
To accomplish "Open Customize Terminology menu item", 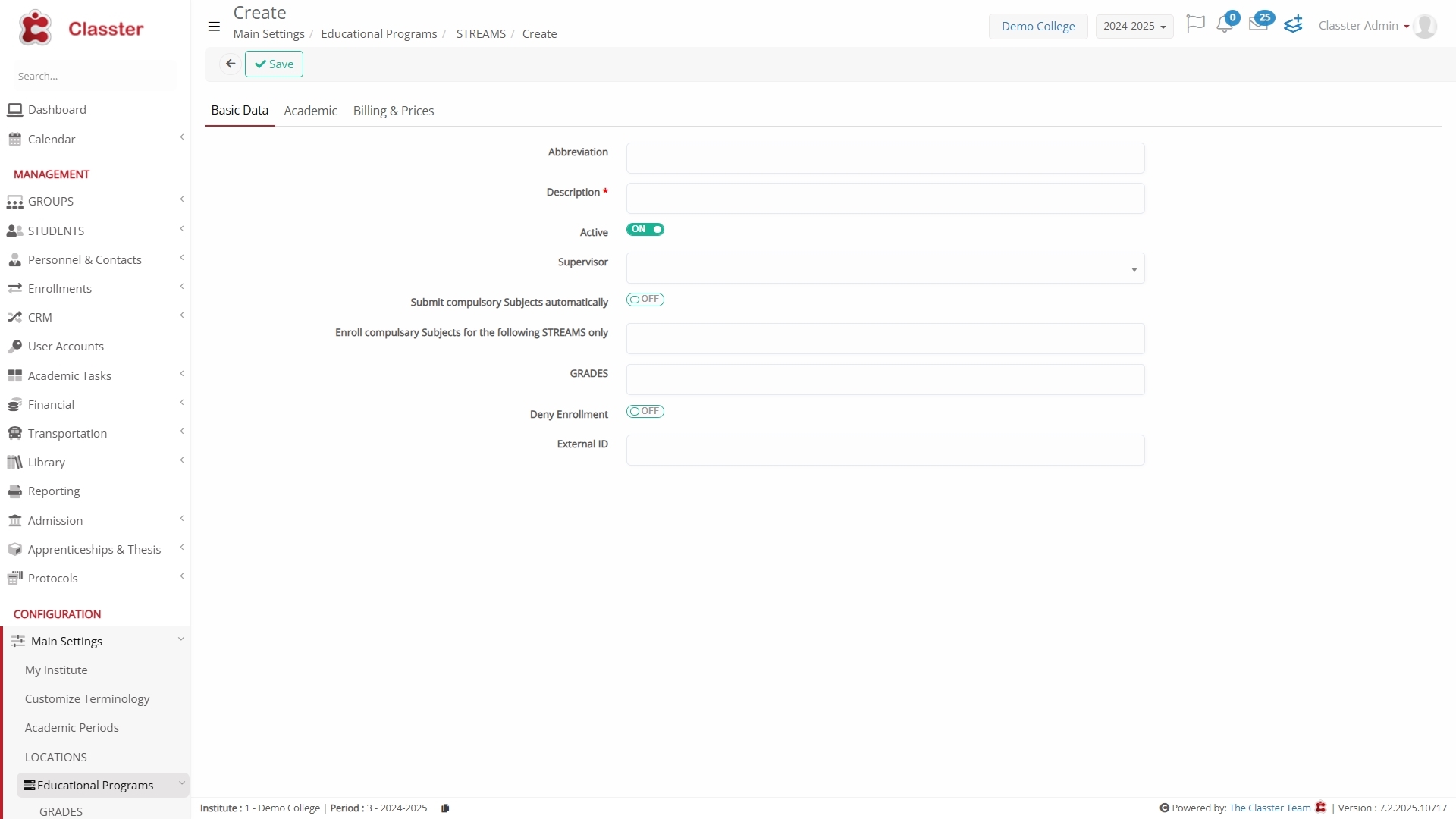I will pyautogui.click(x=87, y=699).
